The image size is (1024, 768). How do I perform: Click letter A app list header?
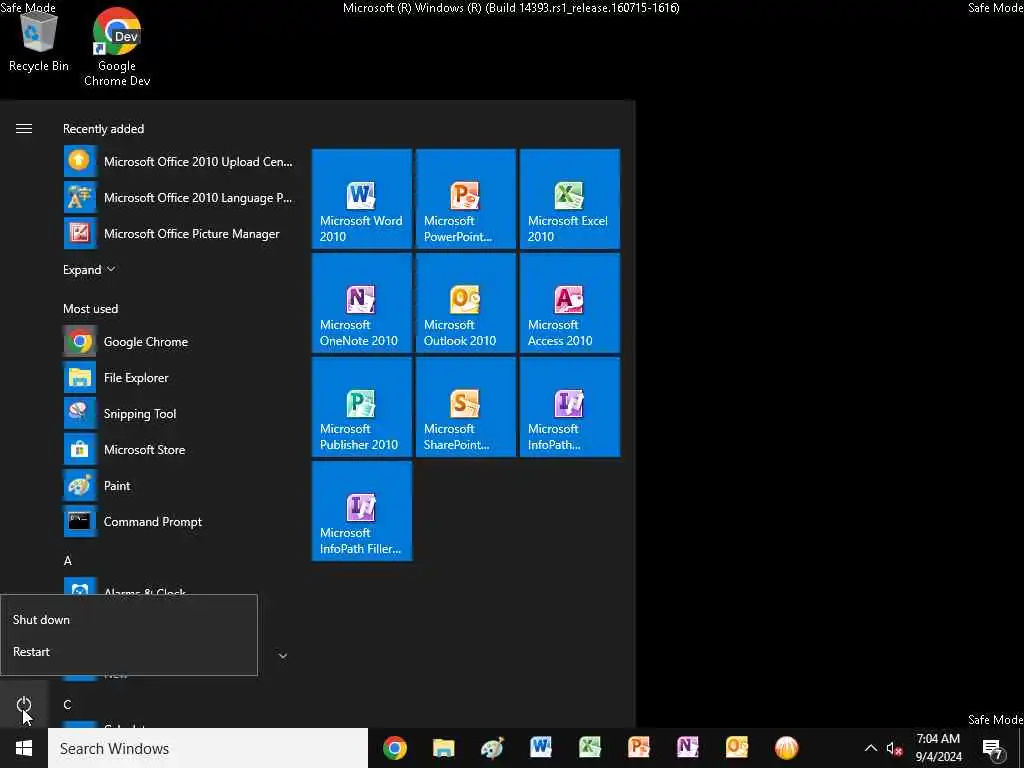[x=67, y=560]
